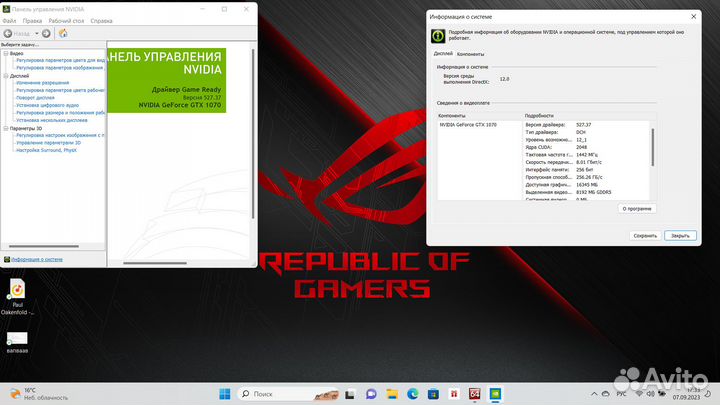Click the Версия драйвера row value 527.37
The height and width of the screenshot is (405, 720).
(x=584, y=124)
